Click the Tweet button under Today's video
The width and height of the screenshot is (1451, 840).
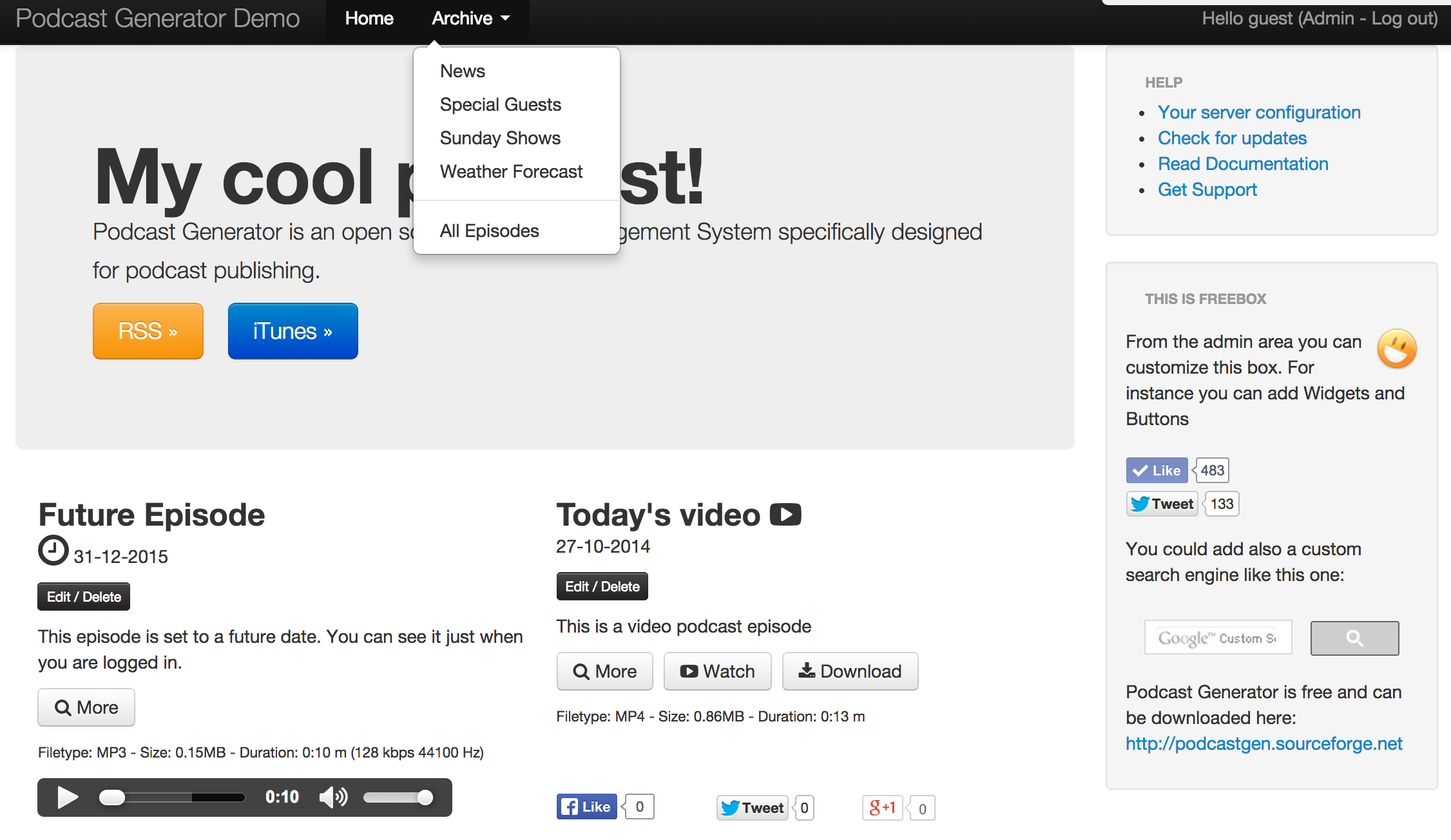pyautogui.click(x=751, y=807)
